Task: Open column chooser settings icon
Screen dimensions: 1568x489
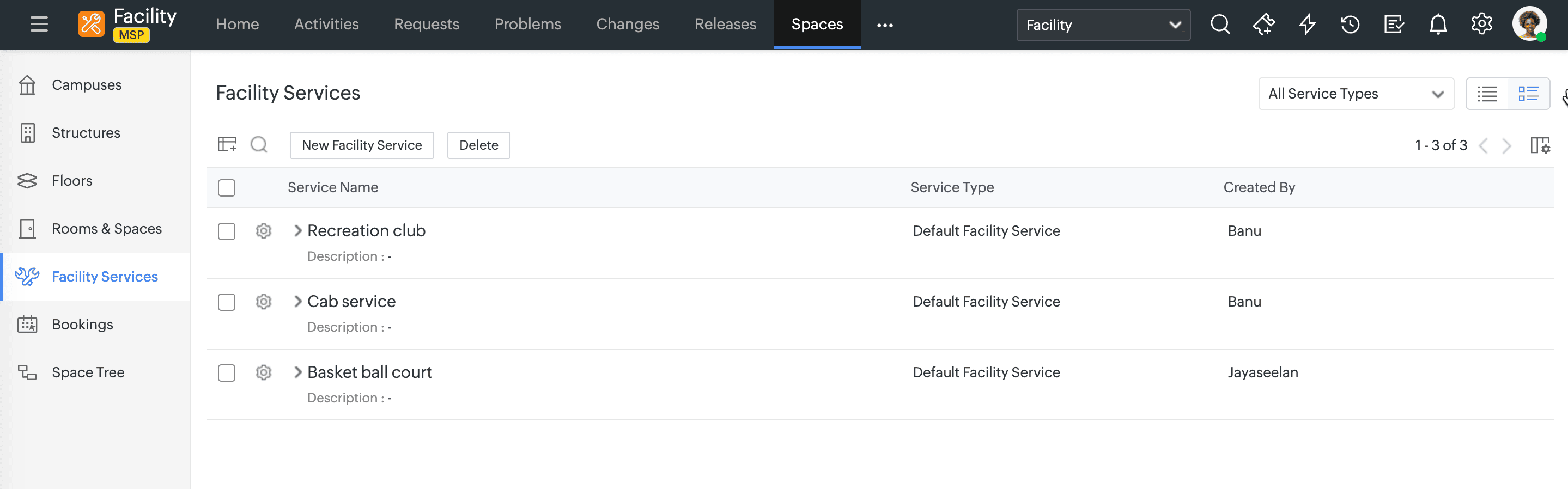Action: (1539, 145)
